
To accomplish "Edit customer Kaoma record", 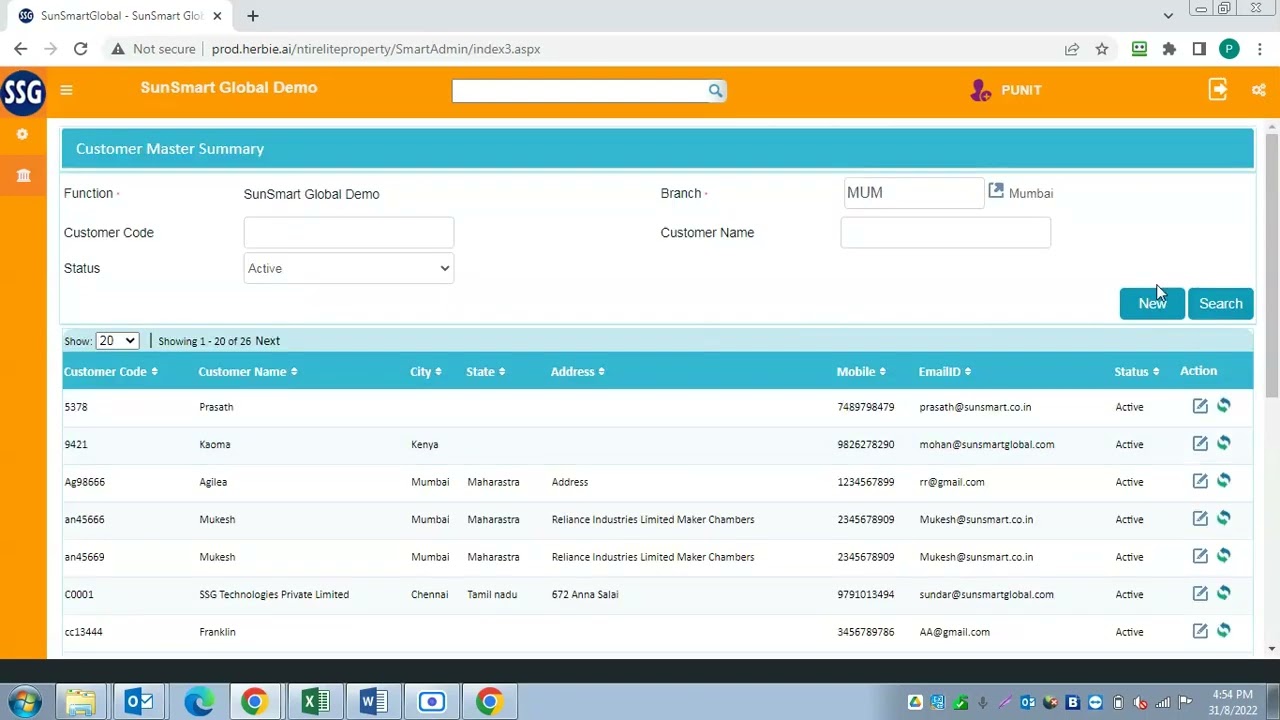I will pos(1200,444).
